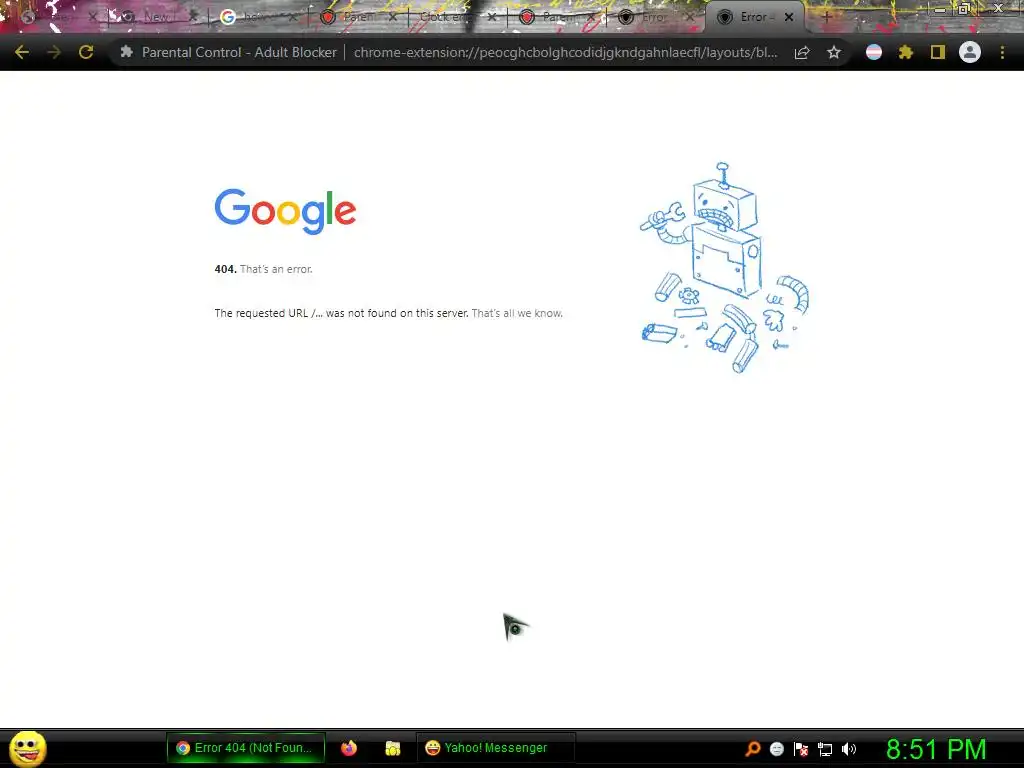Screen dimensions: 1024x768
Task: Click the '404.' error code text
Action: tap(225, 269)
